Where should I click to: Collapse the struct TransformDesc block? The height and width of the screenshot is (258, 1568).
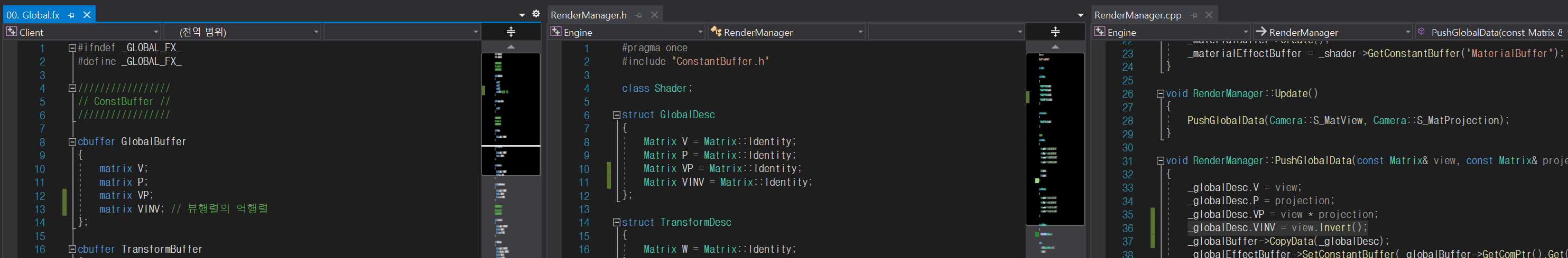click(x=616, y=223)
